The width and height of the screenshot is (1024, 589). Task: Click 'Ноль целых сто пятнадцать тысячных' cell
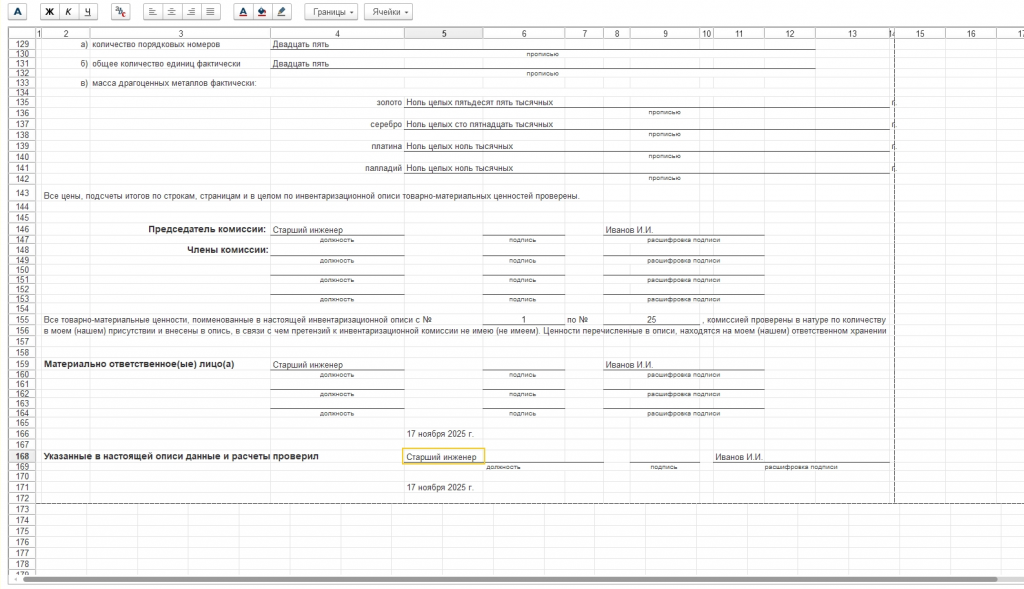[479, 124]
